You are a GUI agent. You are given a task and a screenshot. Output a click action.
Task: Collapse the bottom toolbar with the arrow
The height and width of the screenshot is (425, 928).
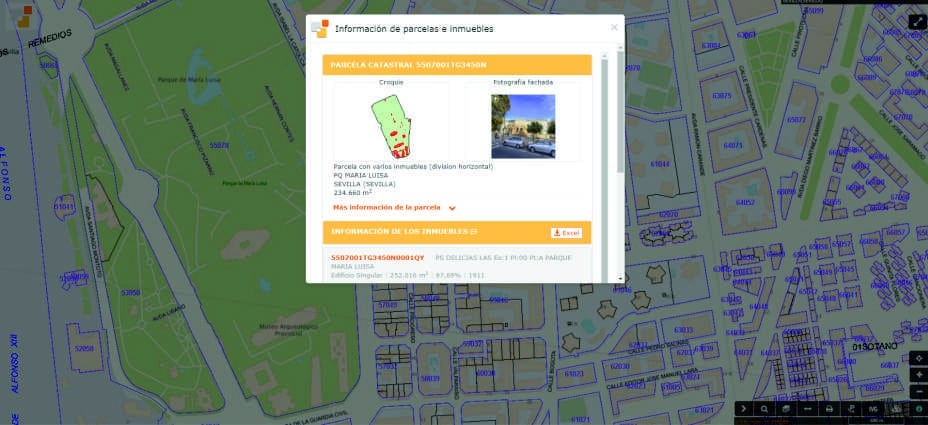743,409
